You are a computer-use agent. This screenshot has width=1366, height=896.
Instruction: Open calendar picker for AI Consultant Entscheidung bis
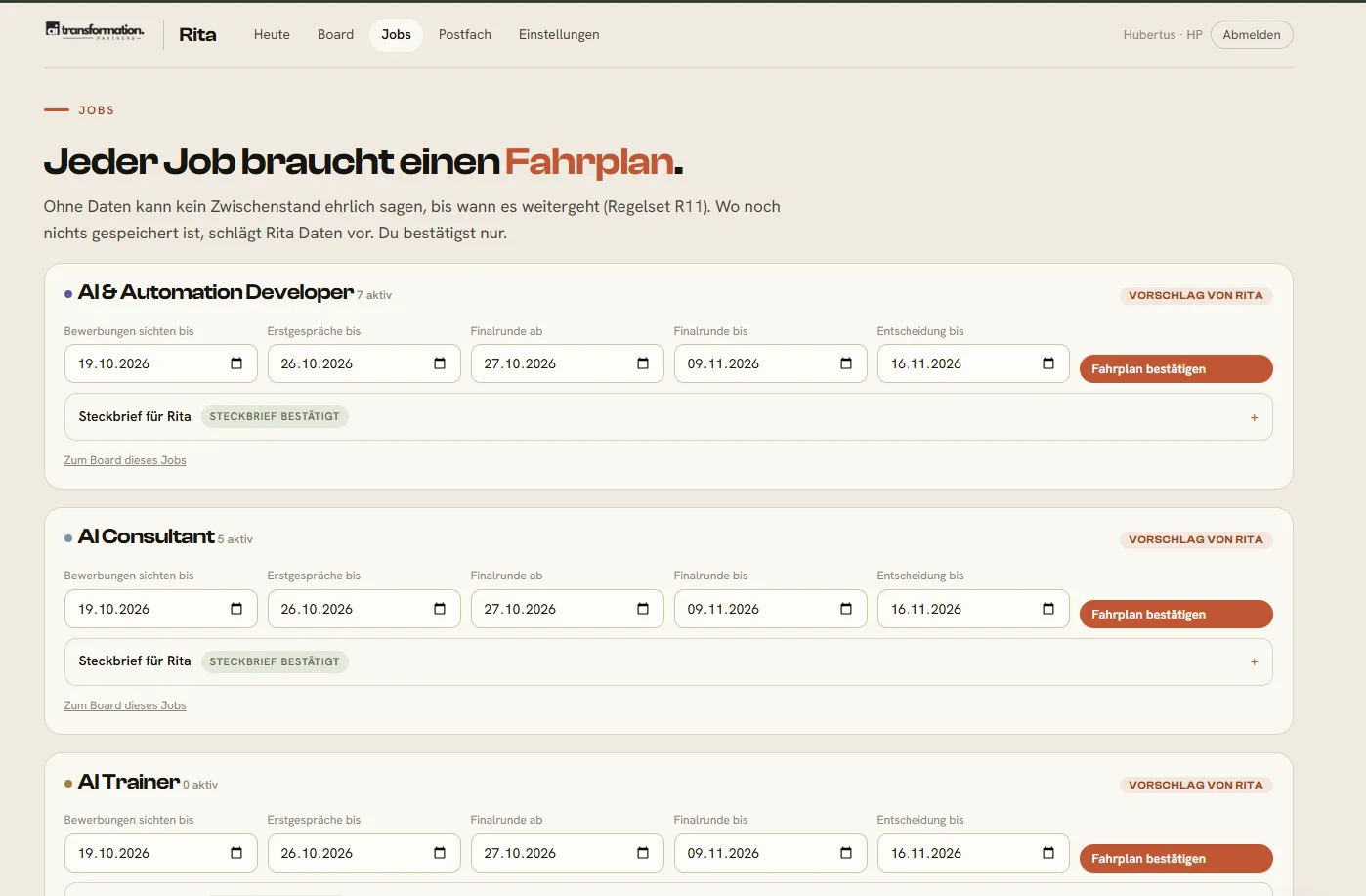(1048, 609)
